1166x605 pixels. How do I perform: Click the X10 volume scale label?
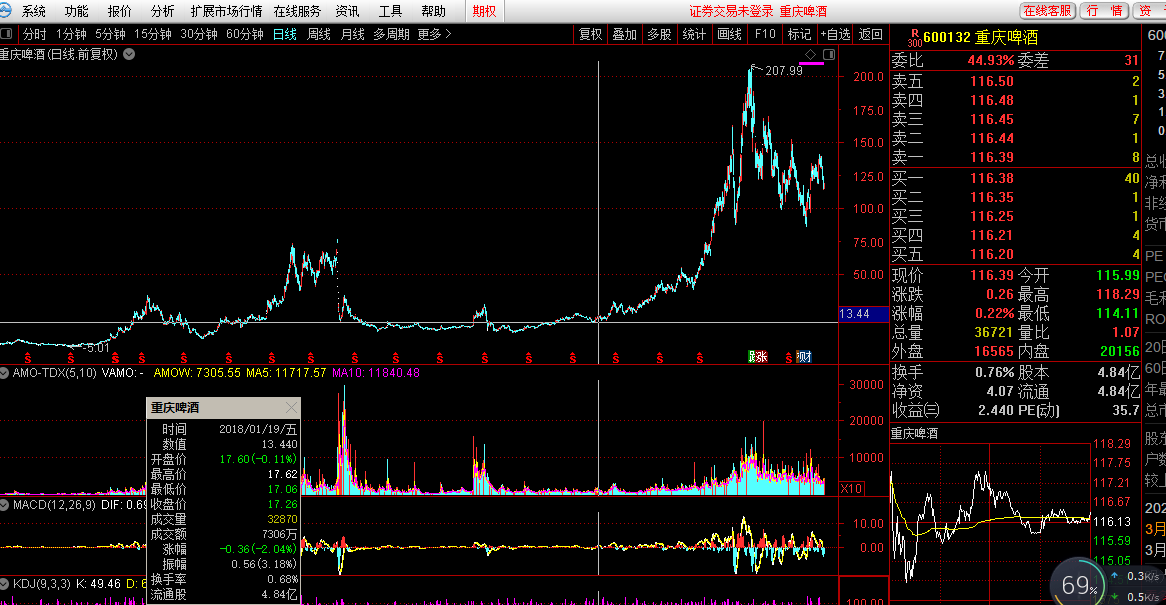pos(851,489)
